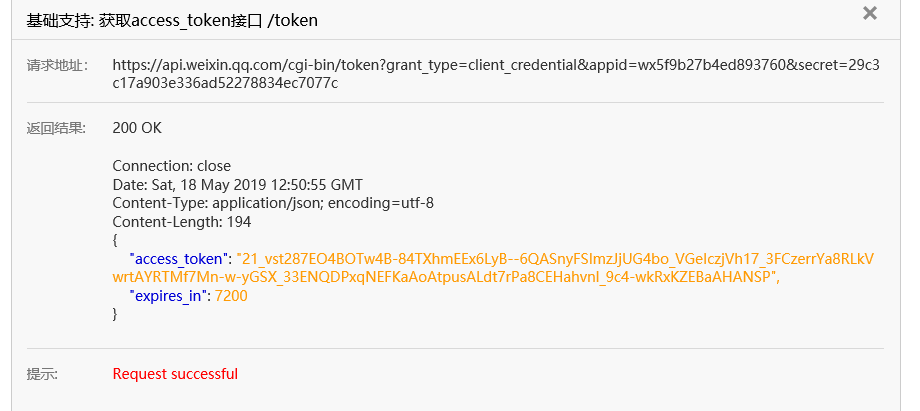Image resolution: width=920 pixels, height=411 pixels.
Task: Click the /token path in the title
Action: click(x=298, y=20)
